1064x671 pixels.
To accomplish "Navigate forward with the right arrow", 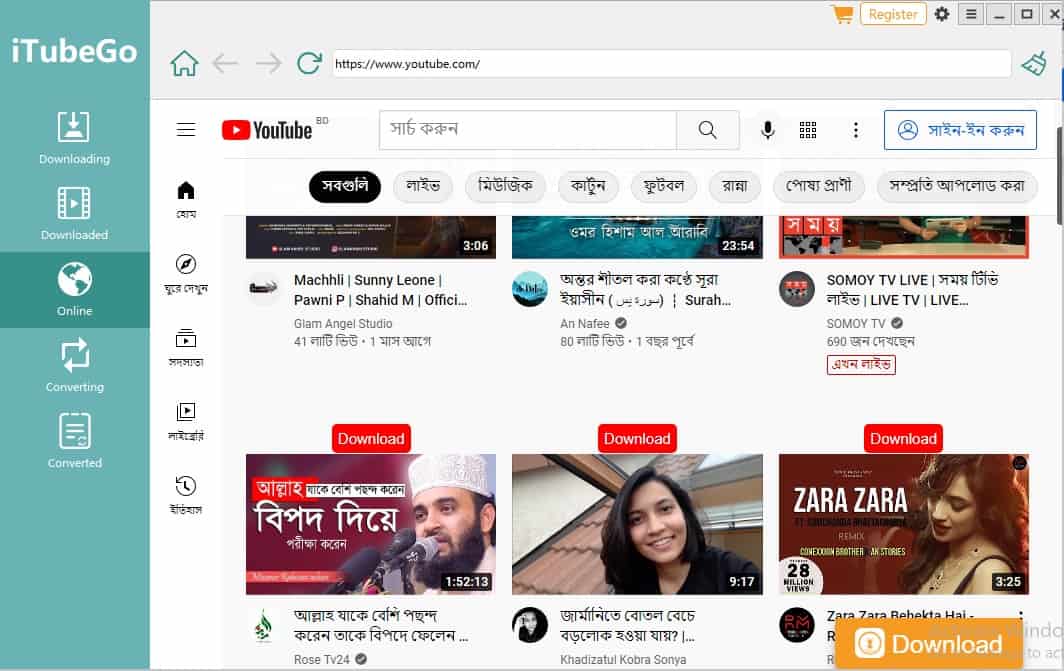I will (x=269, y=64).
